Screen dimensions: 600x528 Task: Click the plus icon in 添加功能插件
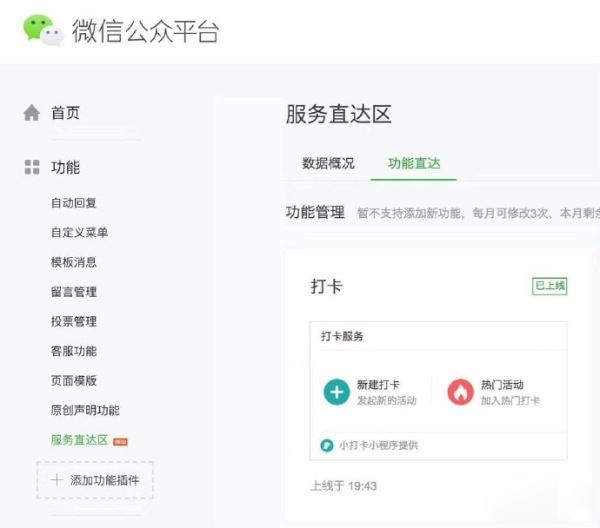click(x=56, y=480)
